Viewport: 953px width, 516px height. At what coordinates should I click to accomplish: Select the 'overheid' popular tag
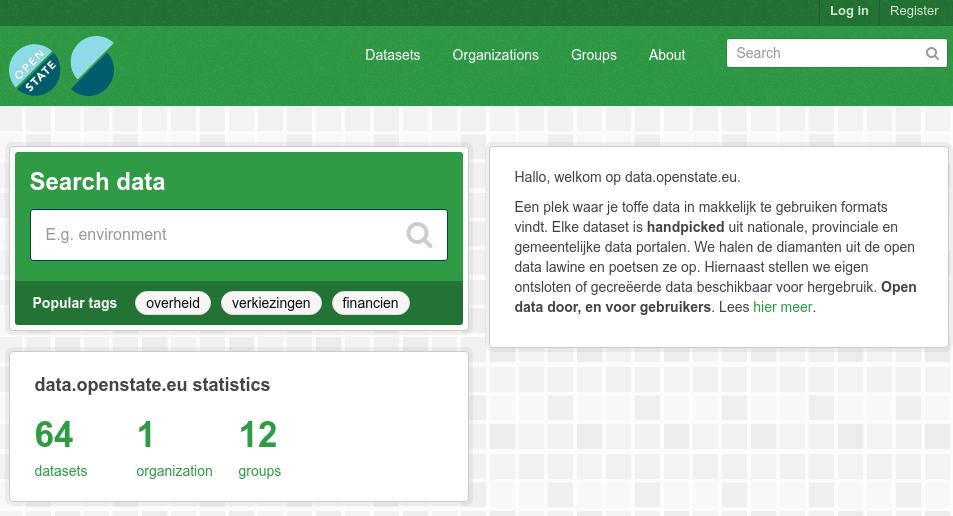(173, 303)
